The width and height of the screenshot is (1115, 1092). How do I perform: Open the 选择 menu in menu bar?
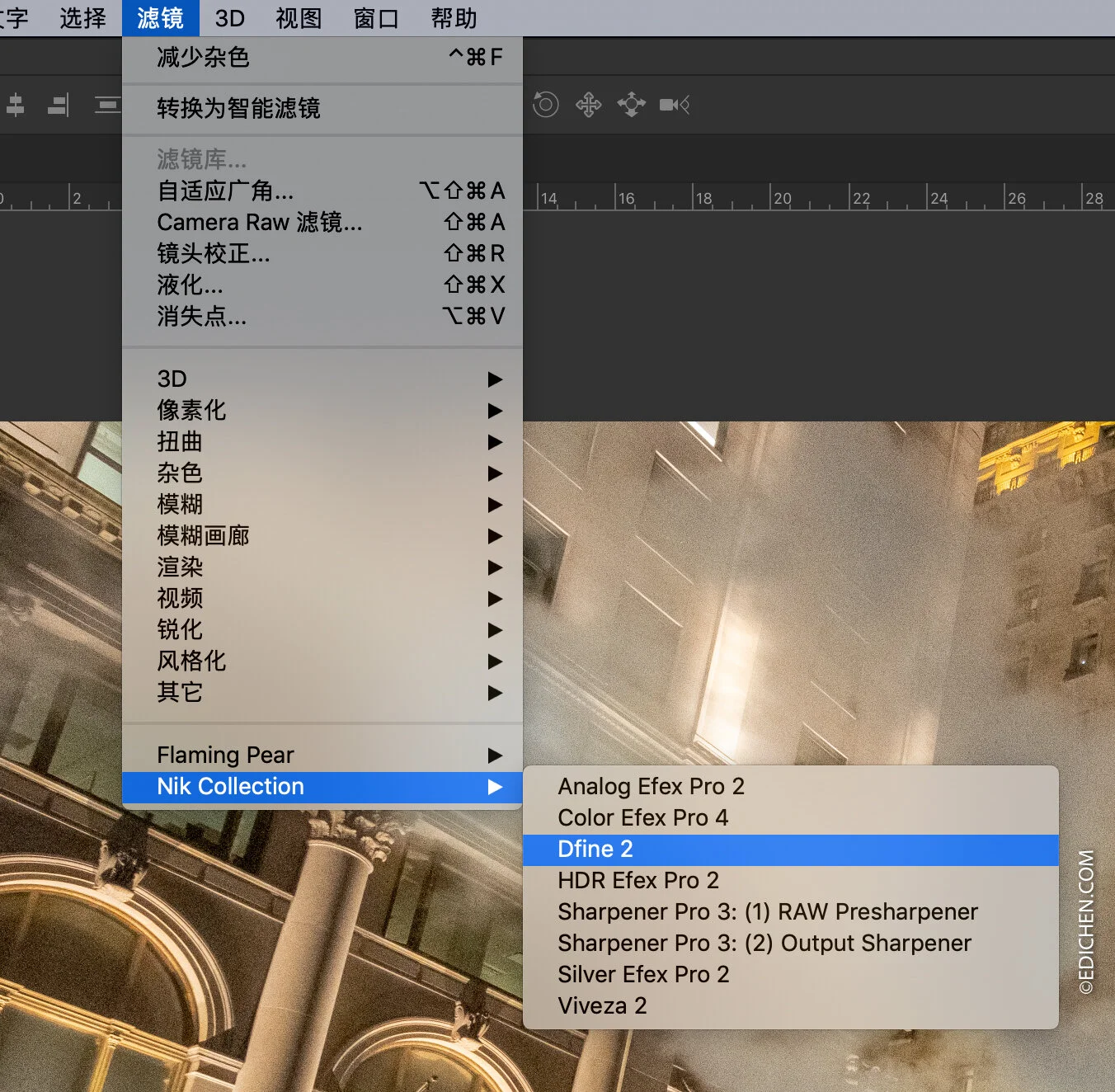point(82,17)
